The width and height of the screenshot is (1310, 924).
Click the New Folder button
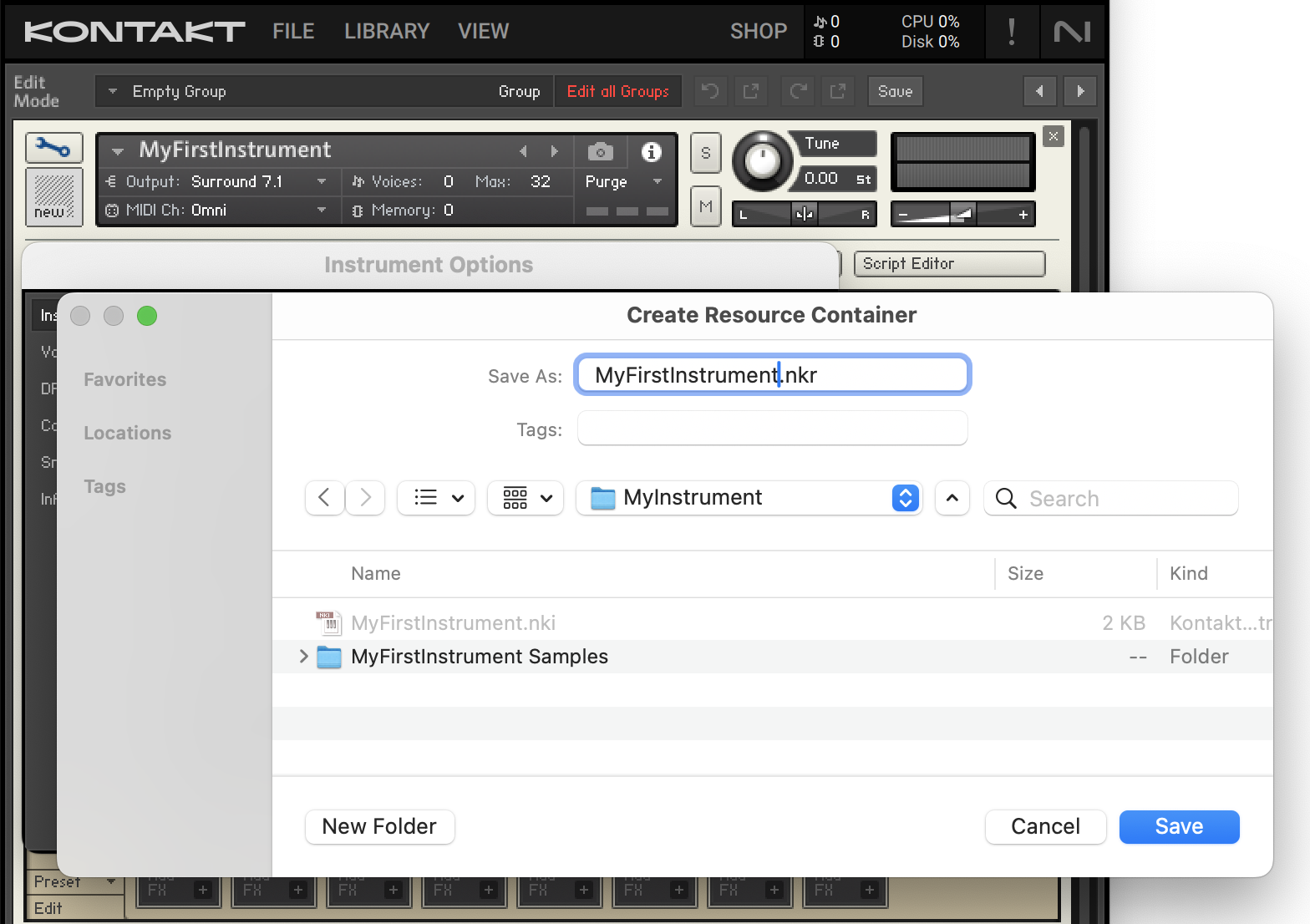coord(379,826)
